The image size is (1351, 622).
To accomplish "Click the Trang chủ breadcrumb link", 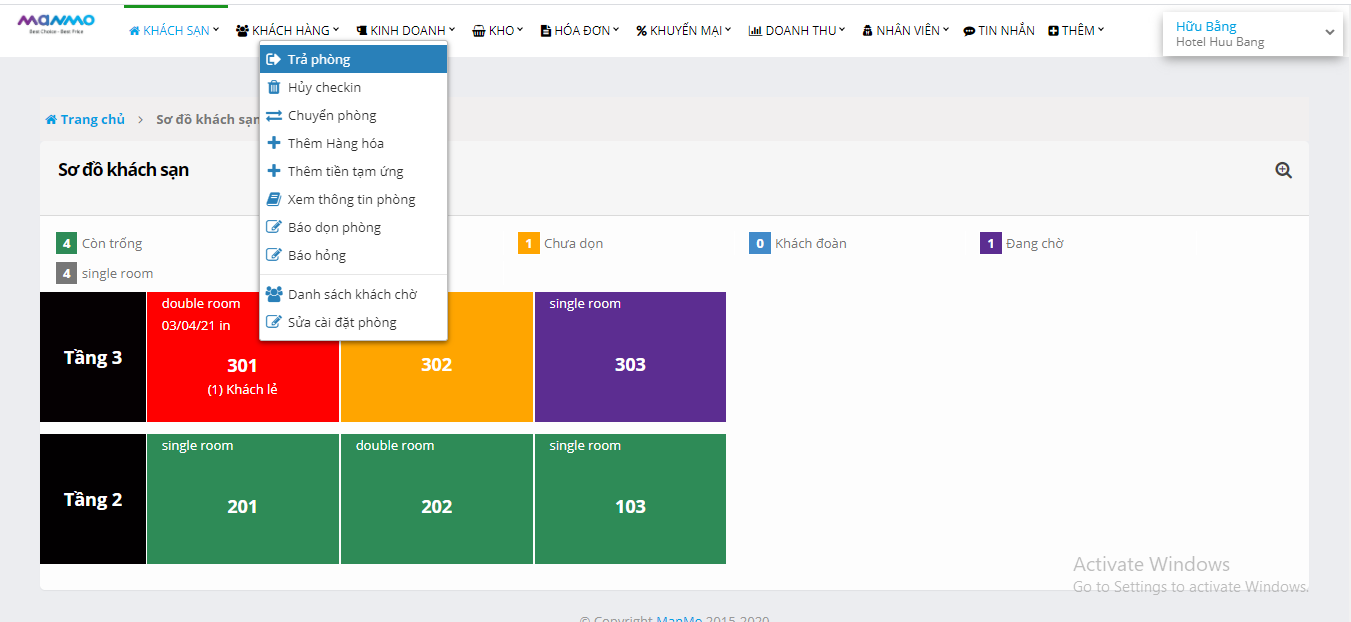I will click(92, 120).
